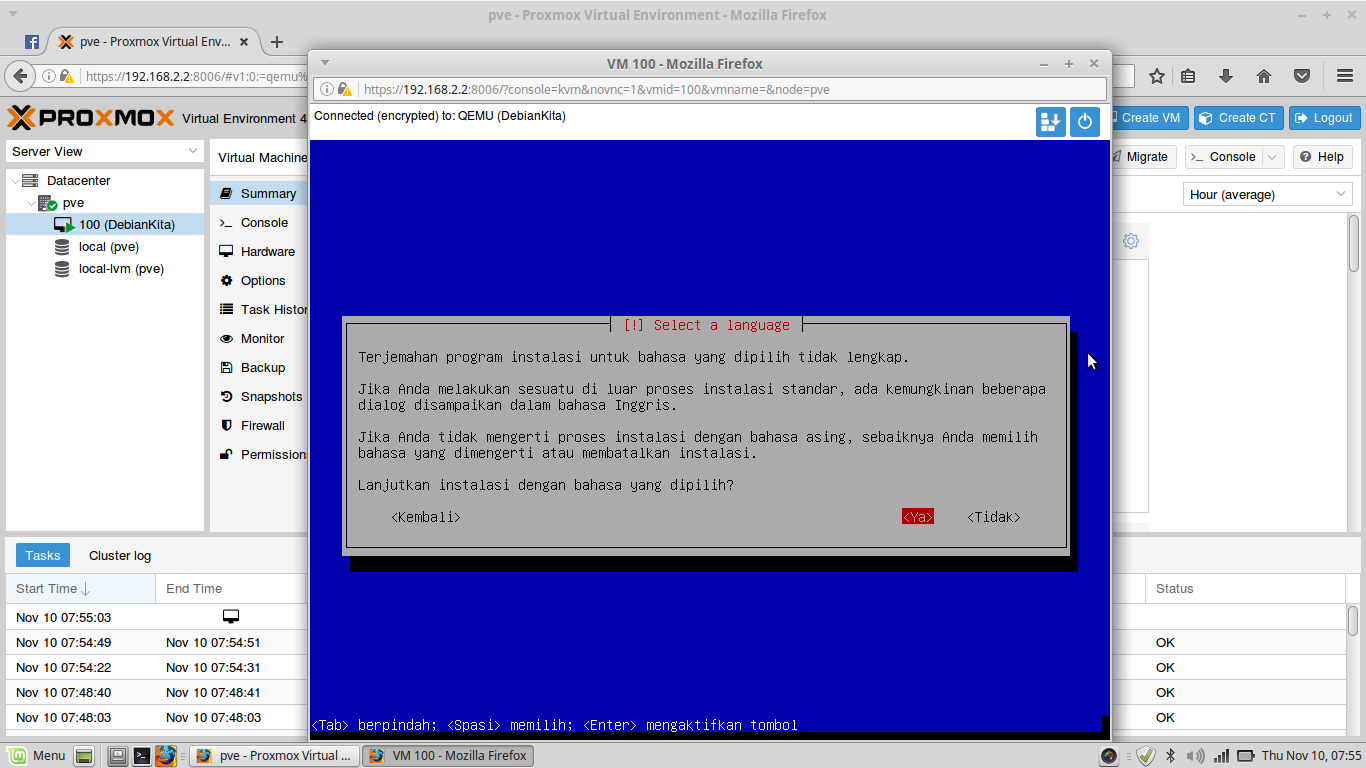Open the Firefox downloads arrow
The height and width of the screenshot is (768, 1366).
click(x=1226, y=76)
